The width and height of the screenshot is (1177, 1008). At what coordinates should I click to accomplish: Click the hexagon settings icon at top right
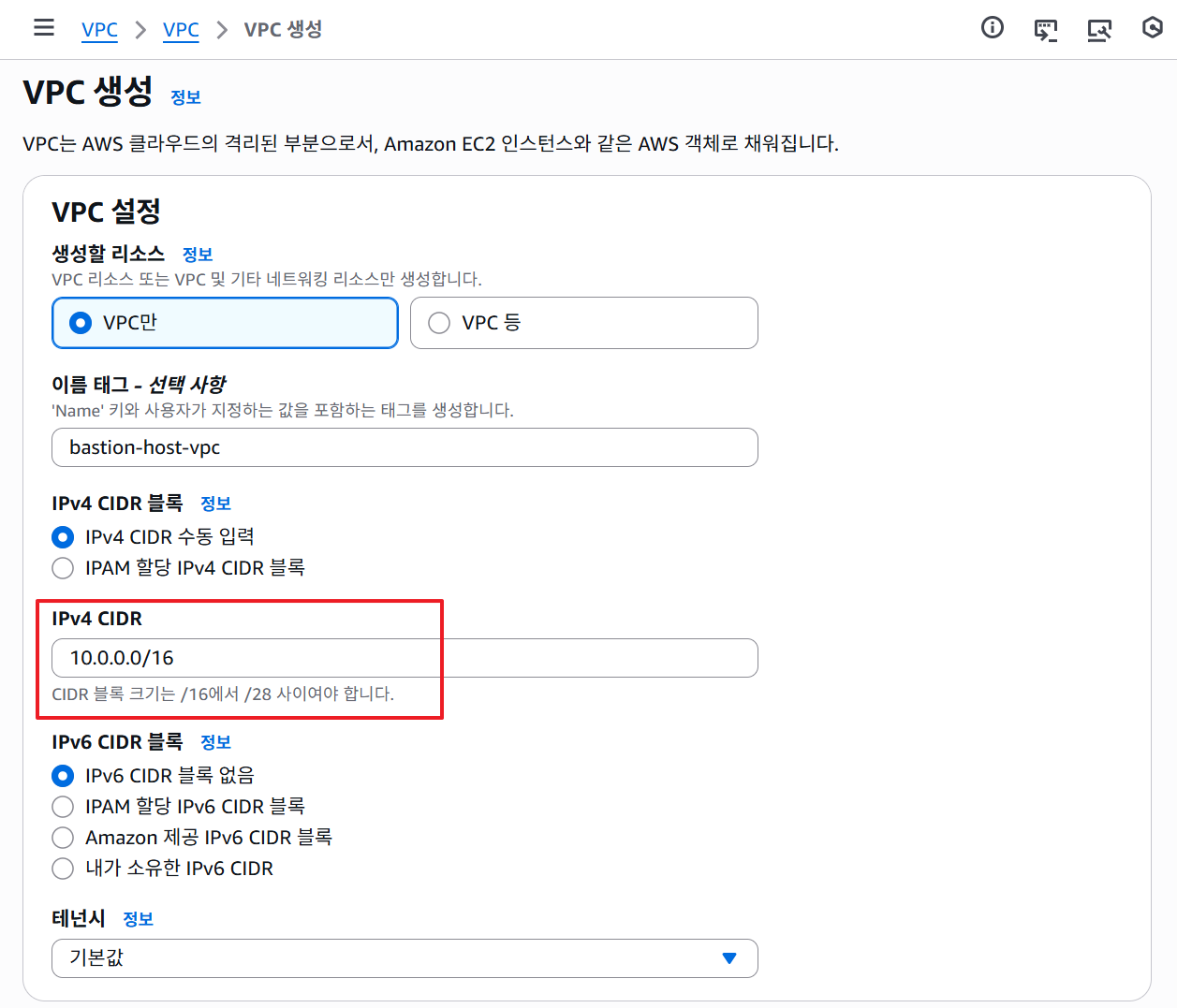click(1153, 28)
